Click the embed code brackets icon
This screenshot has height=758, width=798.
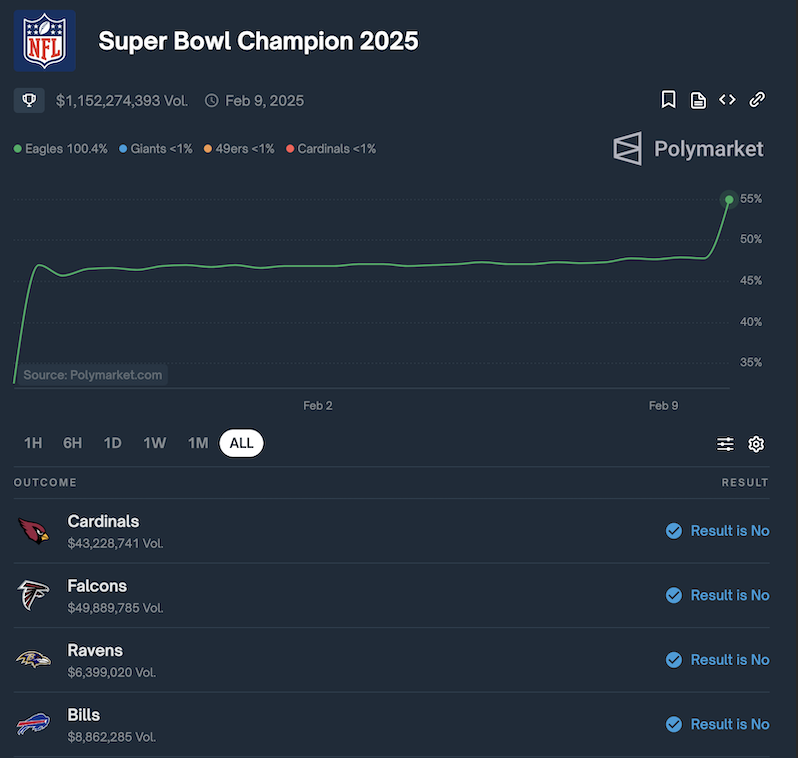(x=727, y=100)
